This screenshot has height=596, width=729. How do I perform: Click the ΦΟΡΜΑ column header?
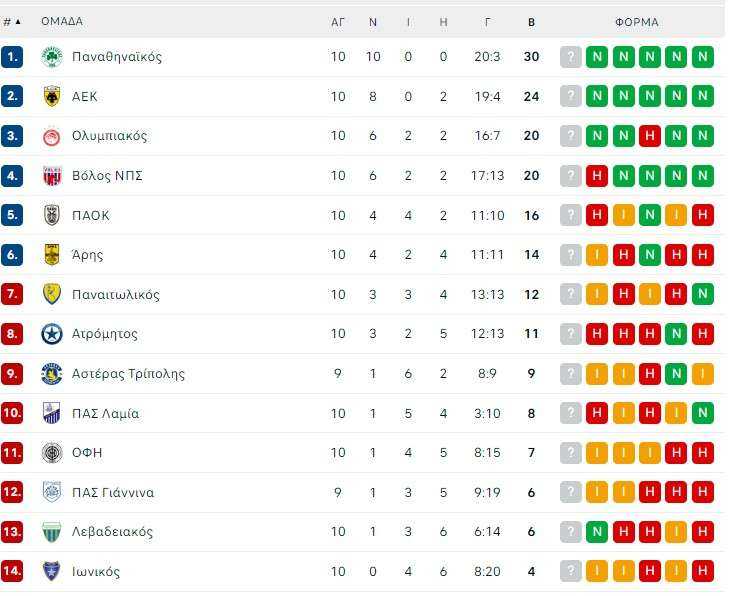[x=636, y=22]
